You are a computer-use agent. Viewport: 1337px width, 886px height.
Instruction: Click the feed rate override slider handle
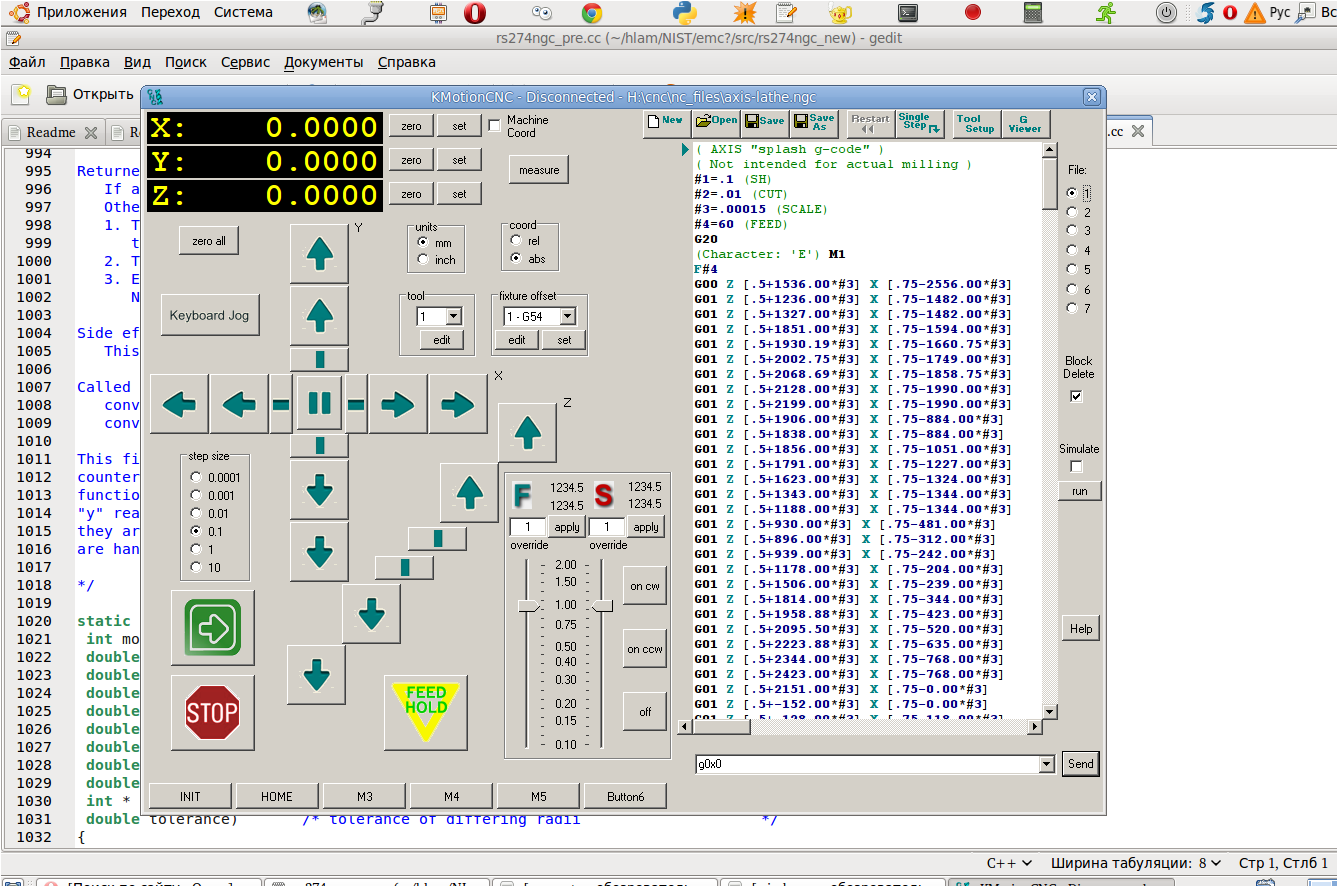pos(528,606)
